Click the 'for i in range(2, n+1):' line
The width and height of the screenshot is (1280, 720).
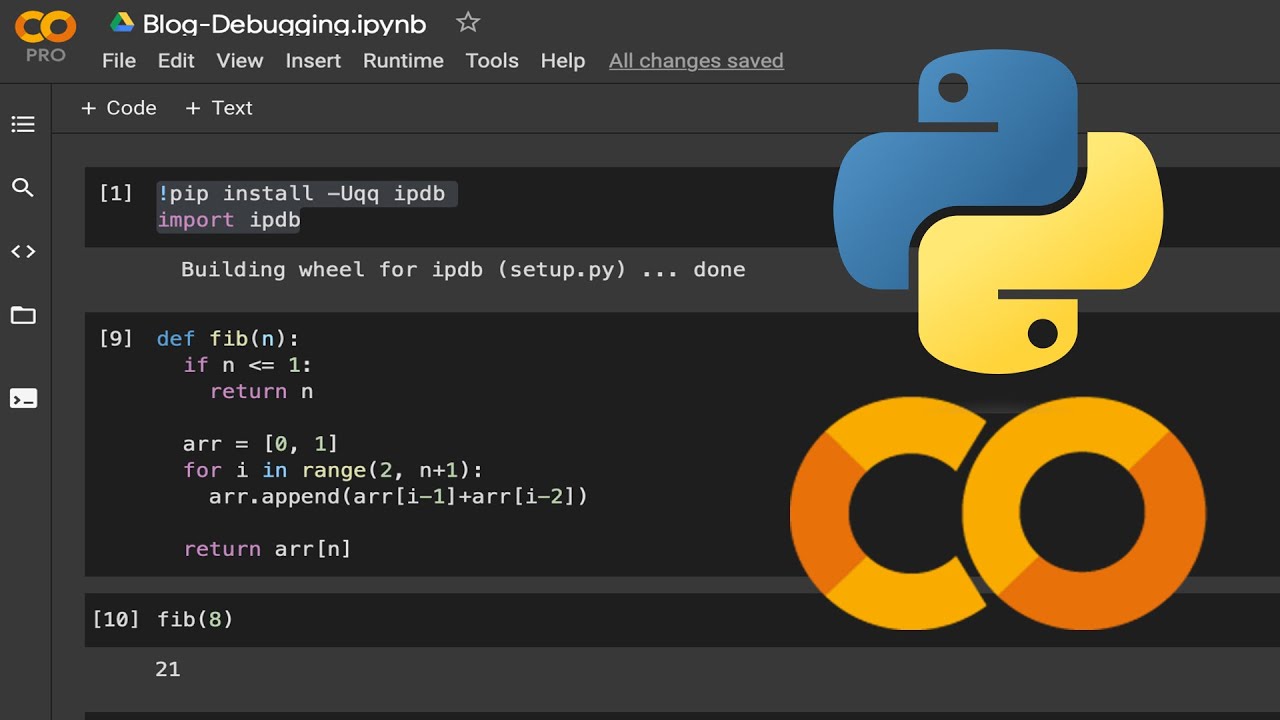pyautogui.click(x=333, y=469)
